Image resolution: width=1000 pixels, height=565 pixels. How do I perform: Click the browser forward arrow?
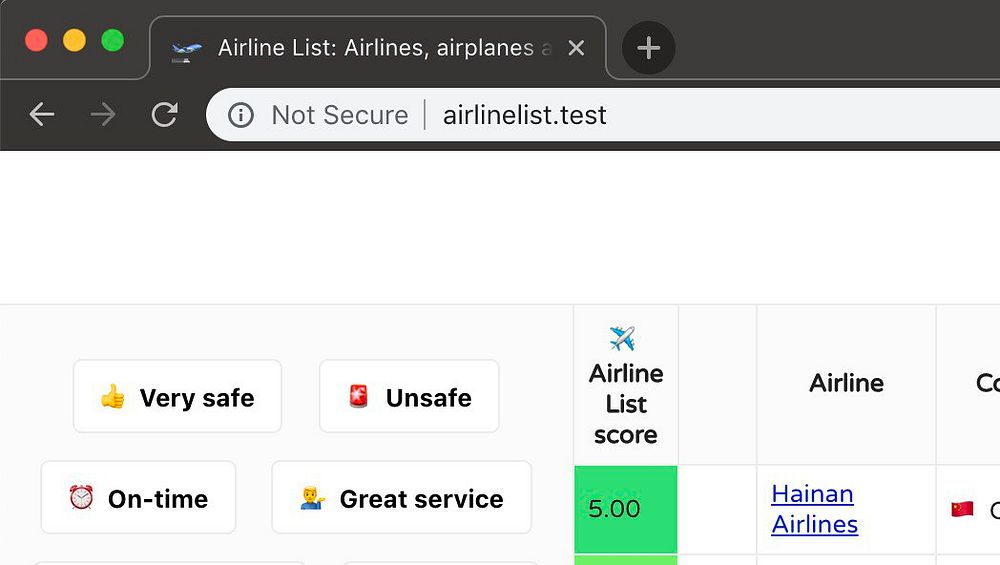coord(103,115)
